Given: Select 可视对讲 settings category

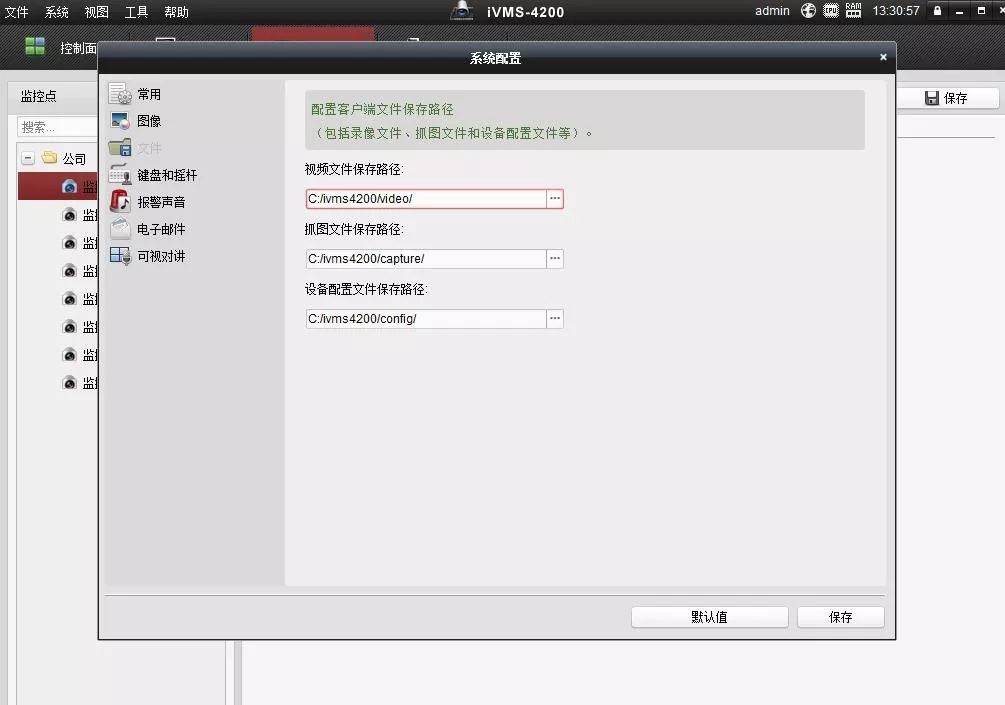Looking at the screenshot, I should tap(161, 256).
